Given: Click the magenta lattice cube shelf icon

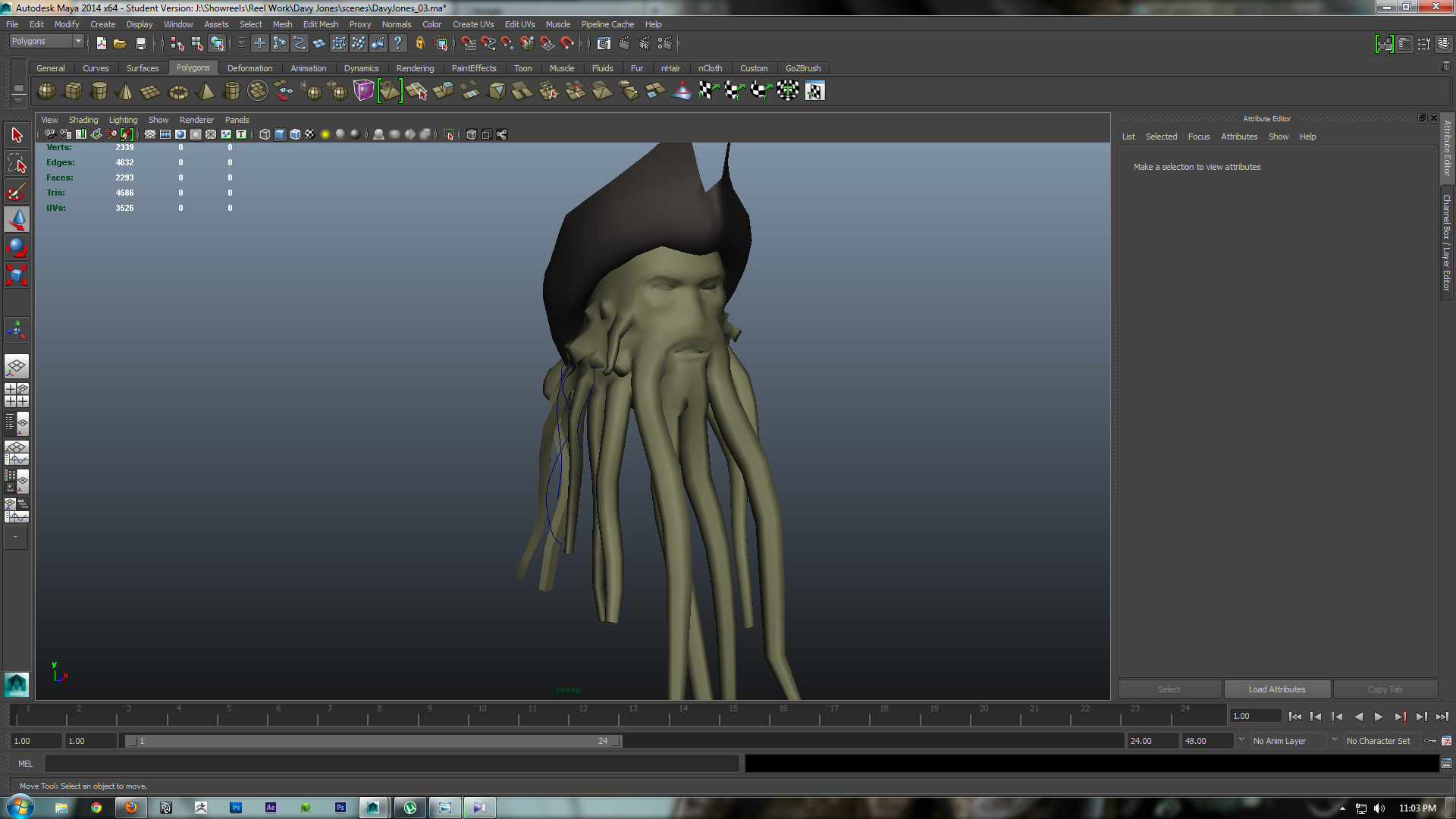Looking at the screenshot, I should [x=363, y=91].
